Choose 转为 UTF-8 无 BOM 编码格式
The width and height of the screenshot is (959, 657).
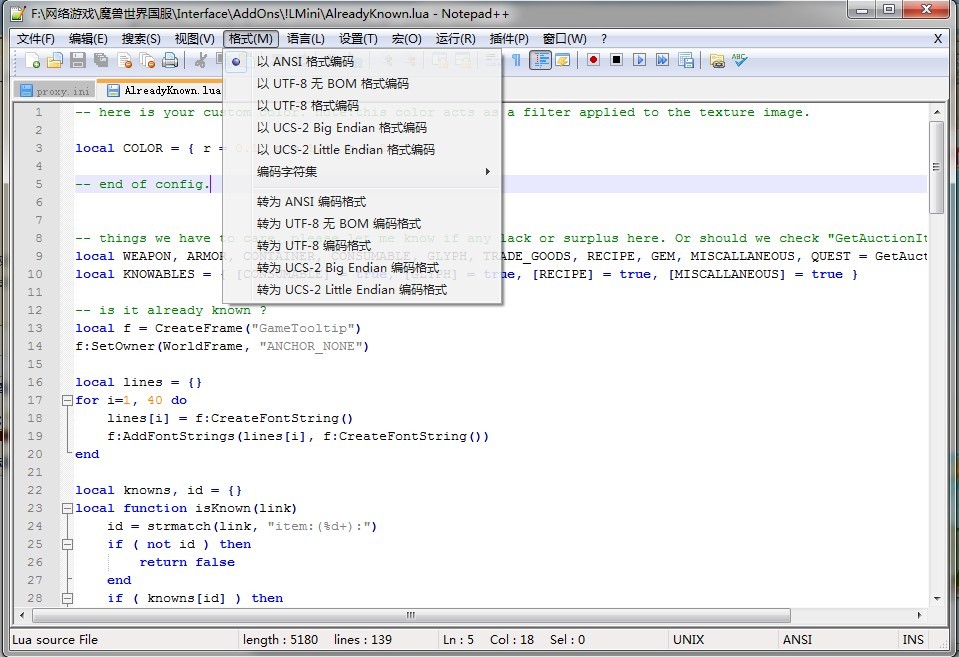338,224
